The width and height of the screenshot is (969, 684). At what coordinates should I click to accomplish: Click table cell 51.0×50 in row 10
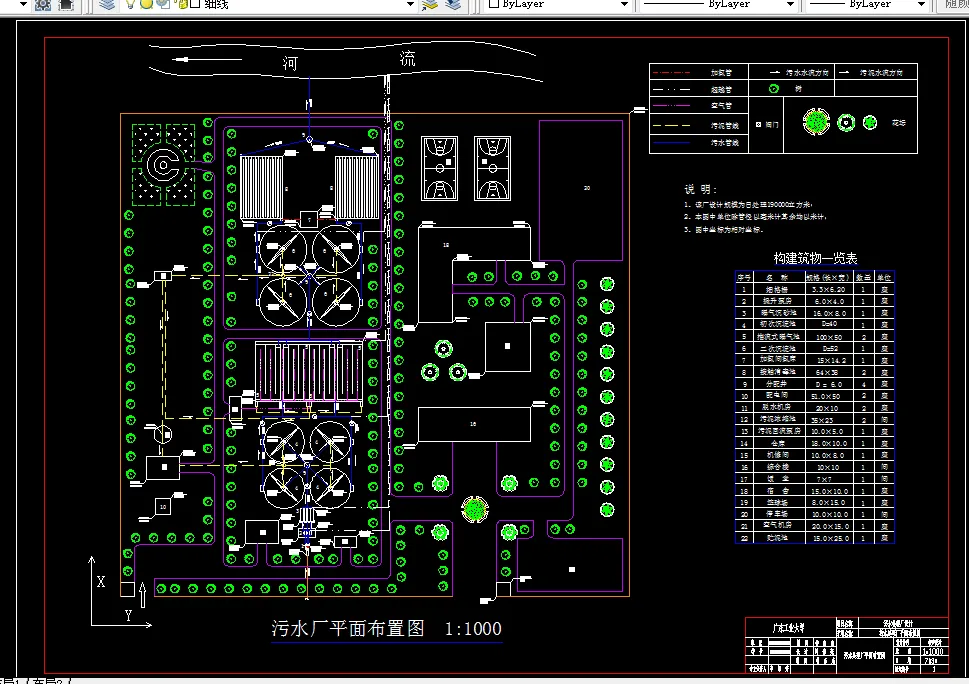tap(829, 396)
